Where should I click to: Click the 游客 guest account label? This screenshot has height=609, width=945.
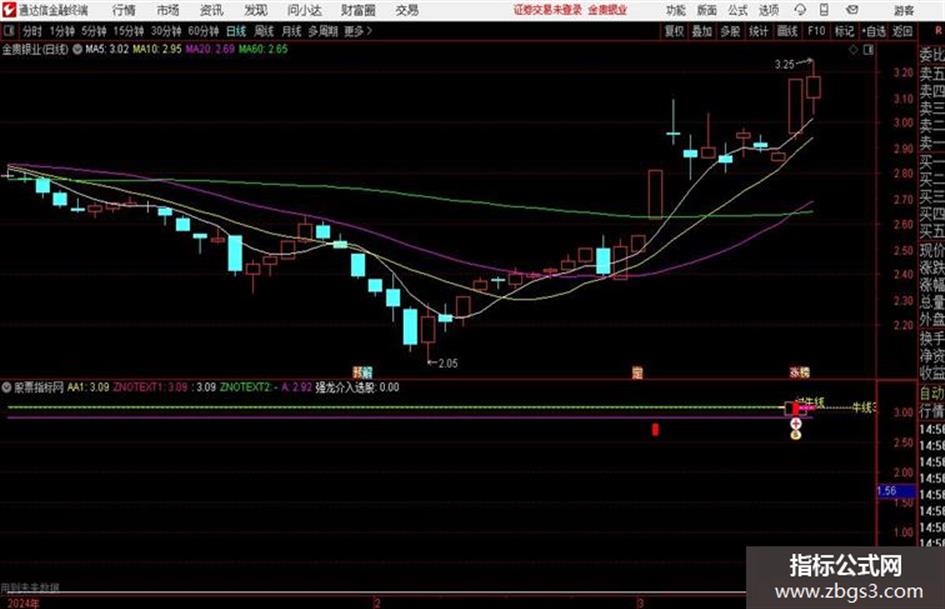coord(904,10)
